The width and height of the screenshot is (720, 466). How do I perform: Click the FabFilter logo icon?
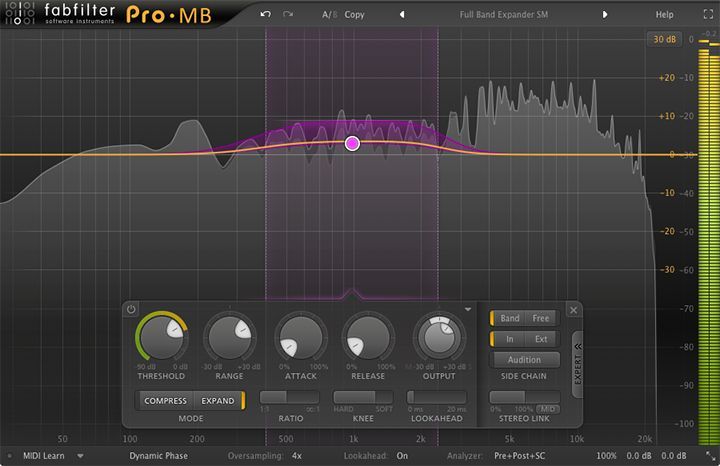tap(20, 16)
